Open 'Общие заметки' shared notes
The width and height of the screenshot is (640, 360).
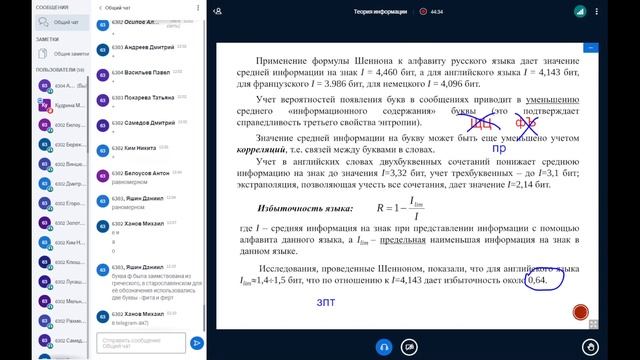[x=62, y=53]
